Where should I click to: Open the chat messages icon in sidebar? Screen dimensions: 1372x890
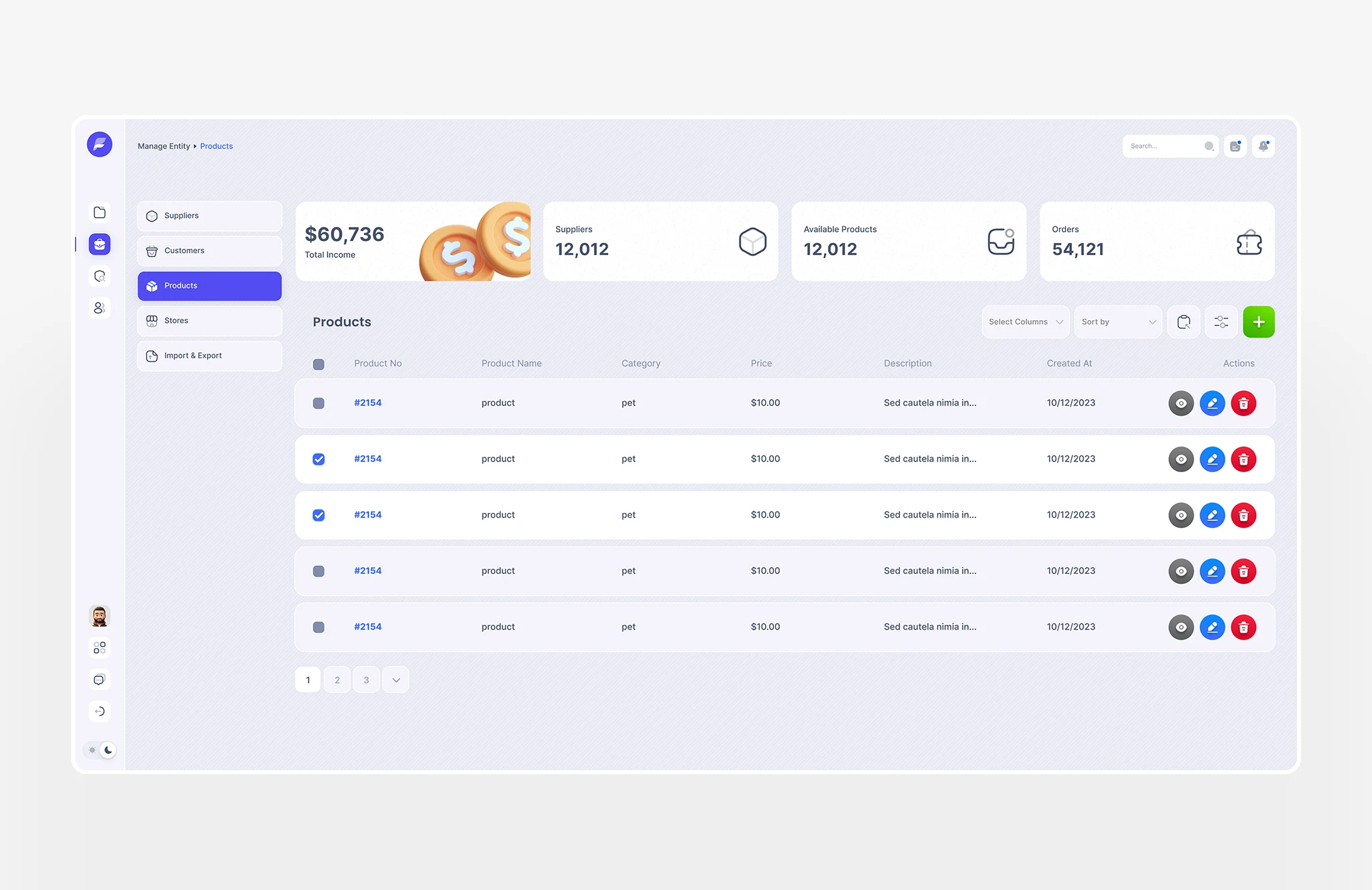point(99,679)
